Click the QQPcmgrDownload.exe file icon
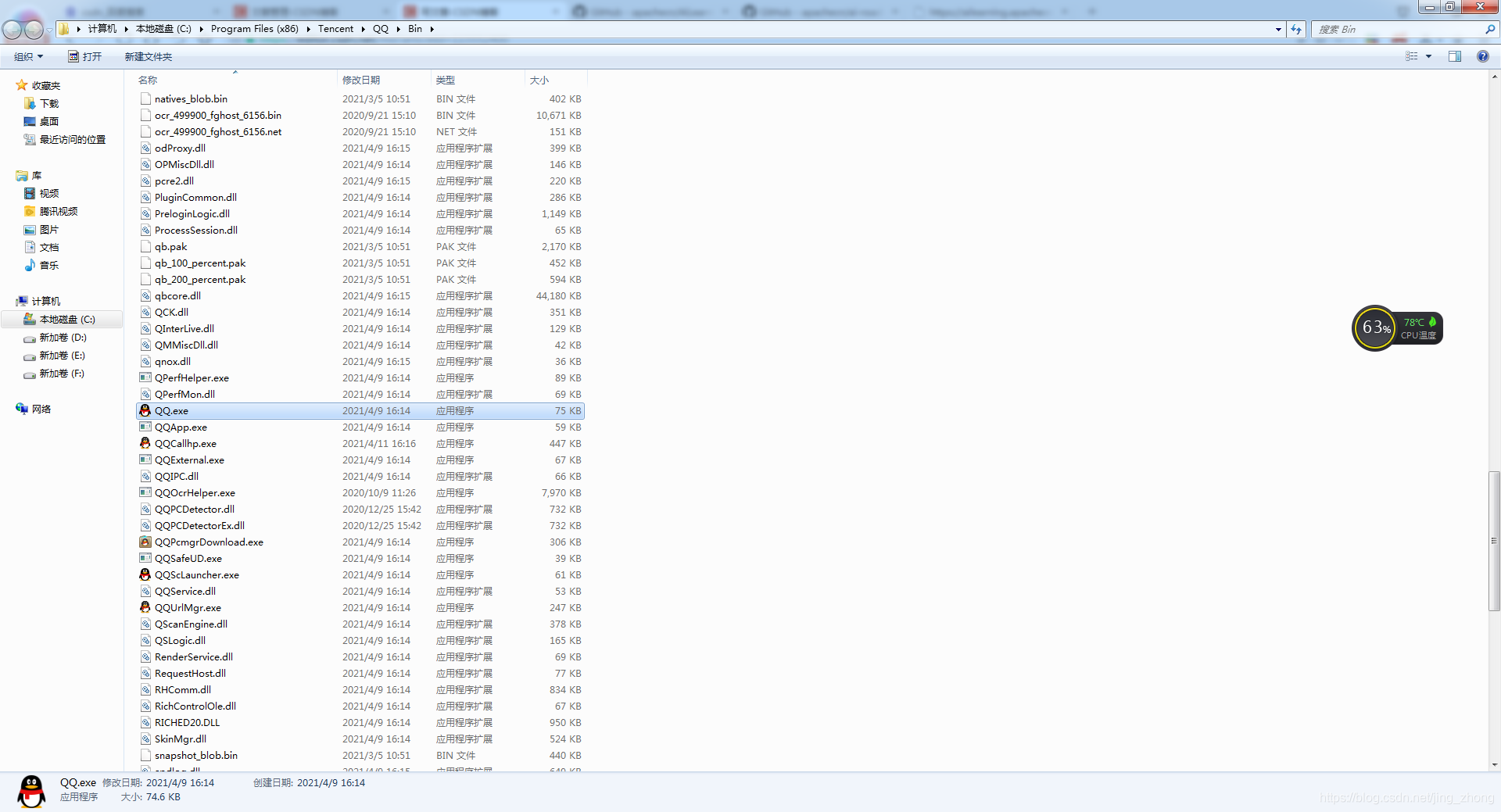The width and height of the screenshot is (1501, 812). tap(145, 542)
